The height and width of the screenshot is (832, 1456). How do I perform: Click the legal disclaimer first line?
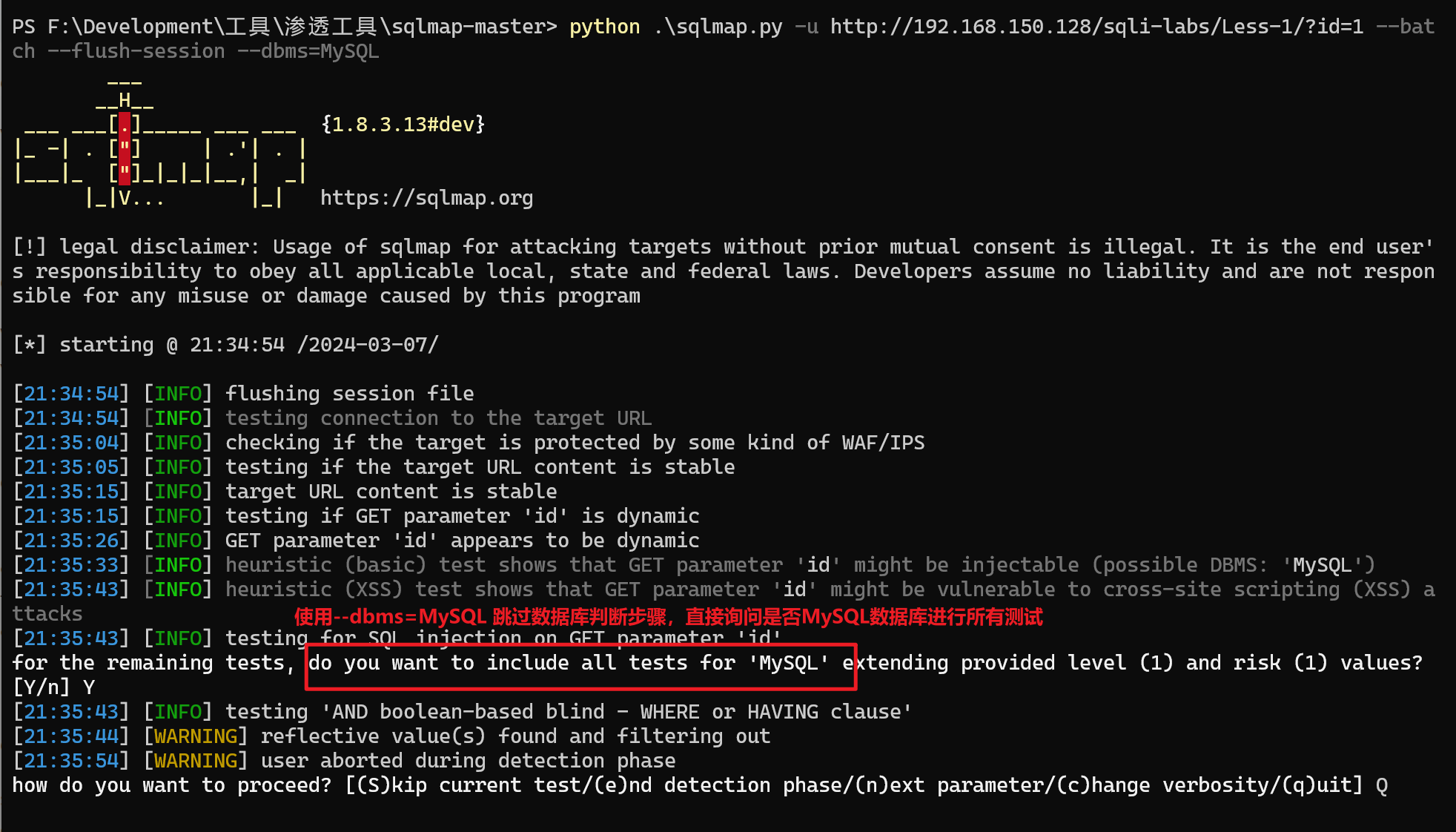click(x=724, y=247)
